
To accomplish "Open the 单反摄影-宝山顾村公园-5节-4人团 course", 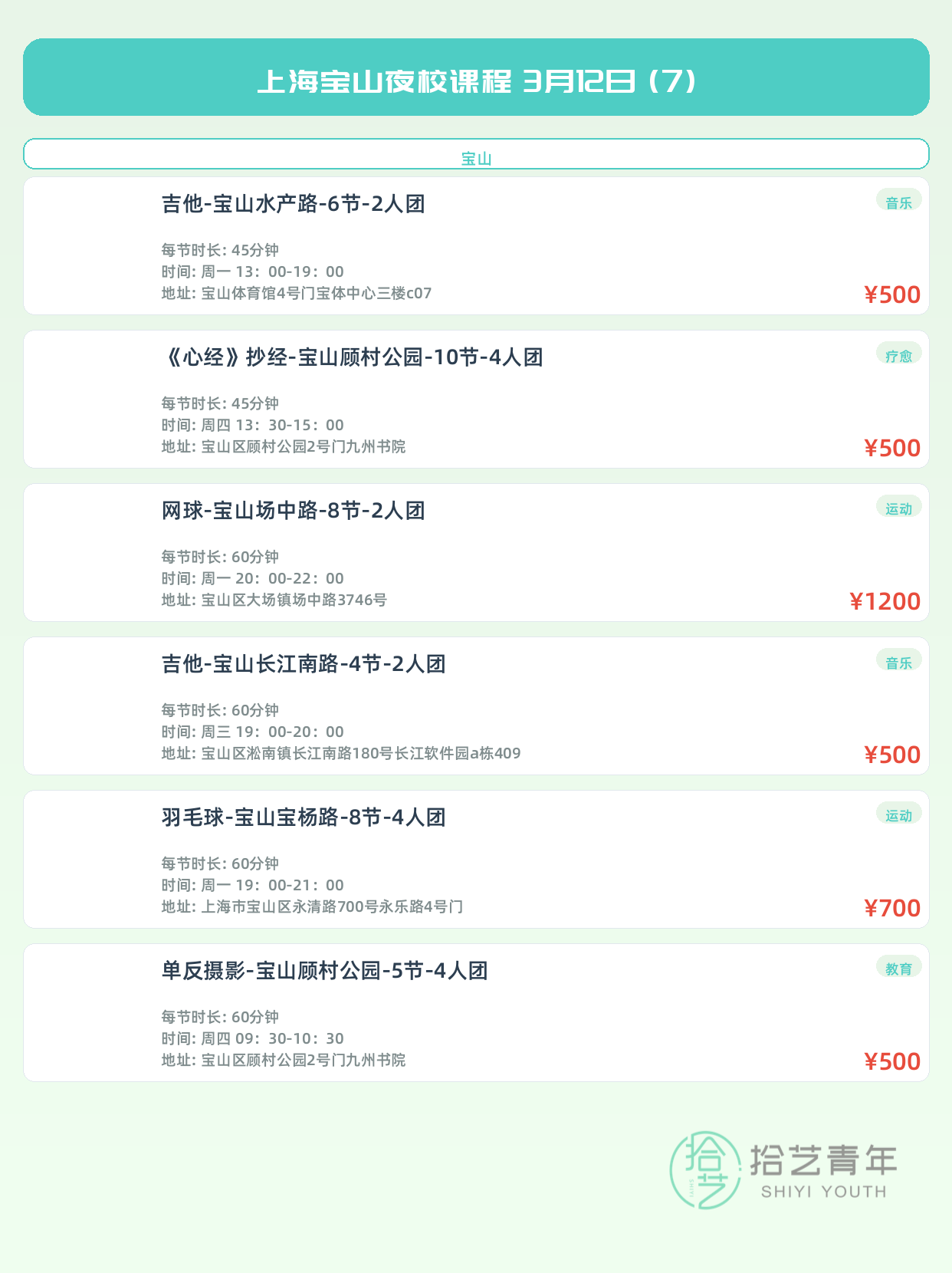I will (x=325, y=971).
